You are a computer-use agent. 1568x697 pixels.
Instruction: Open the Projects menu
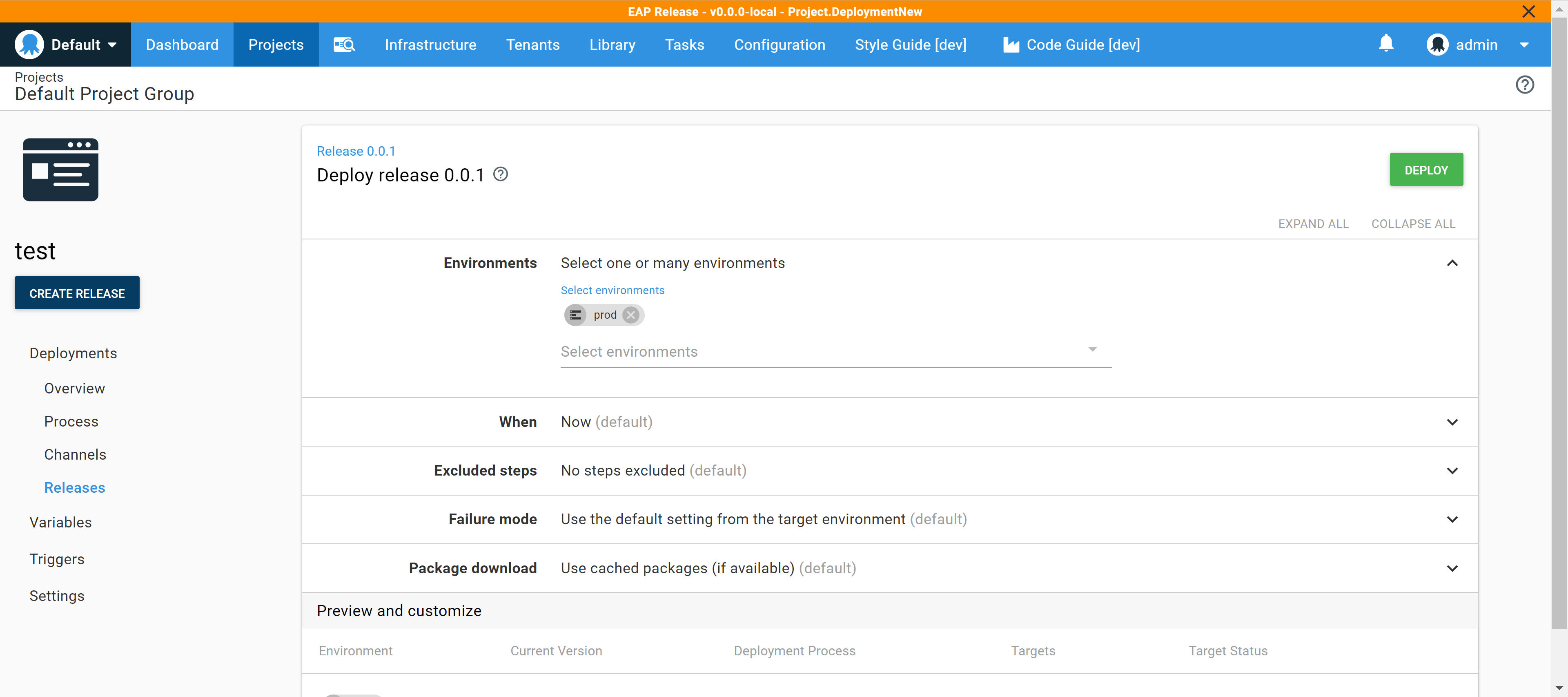click(x=276, y=45)
